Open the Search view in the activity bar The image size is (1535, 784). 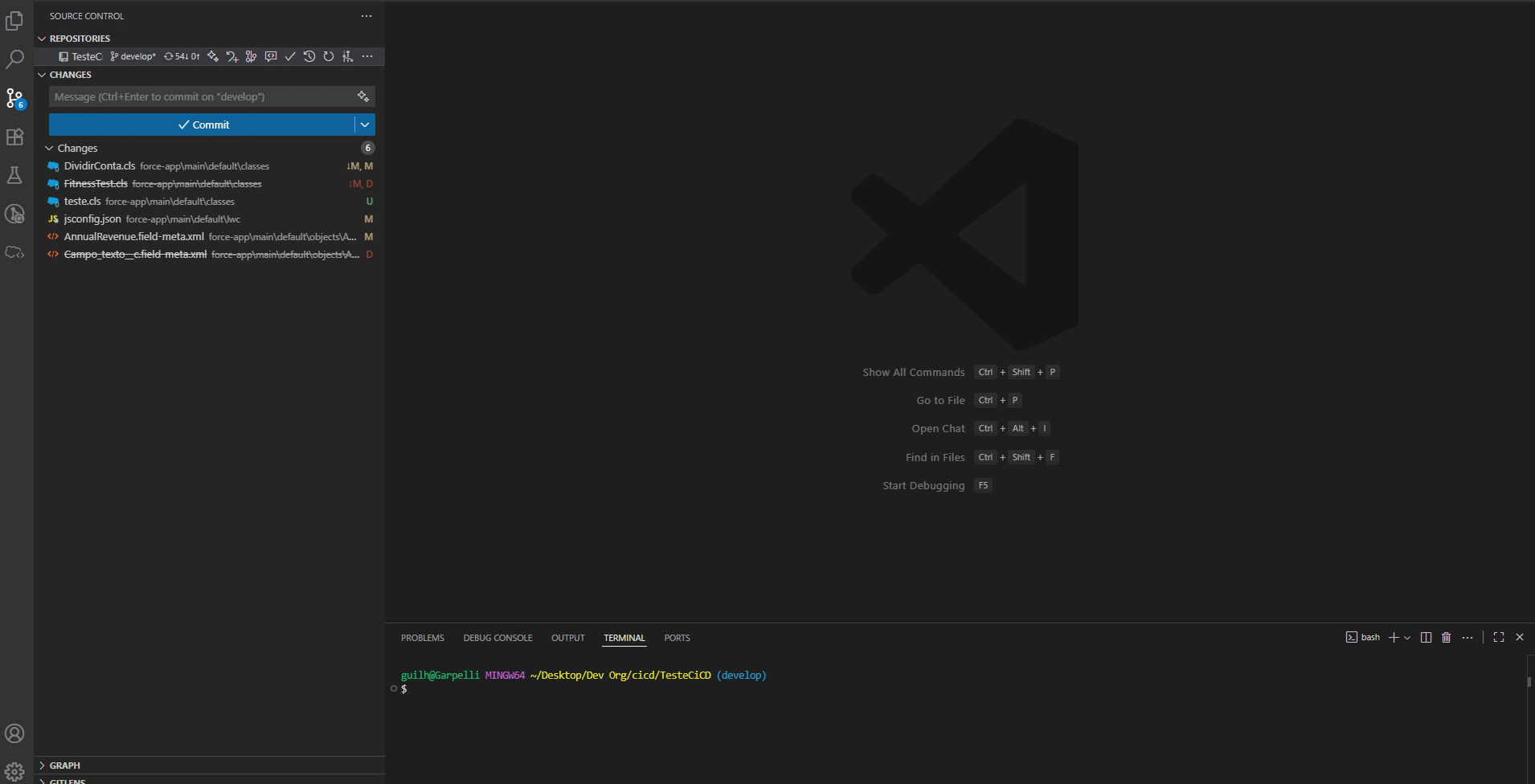pyautogui.click(x=14, y=59)
